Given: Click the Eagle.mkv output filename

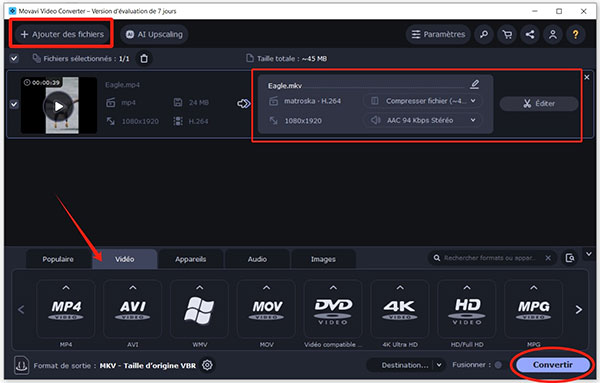Looking at the screenshot, I should click(x=285, y=86).
